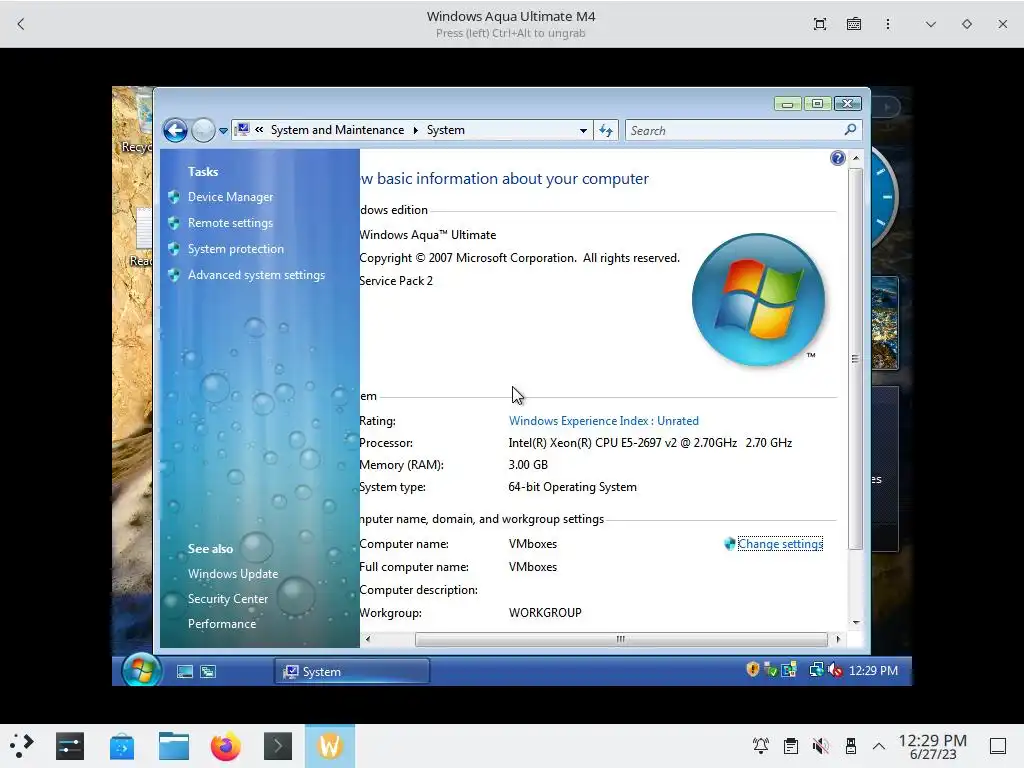Click Advanced system settings shield icon
This screenshot has width=1024, height=768.
[174, 275]
